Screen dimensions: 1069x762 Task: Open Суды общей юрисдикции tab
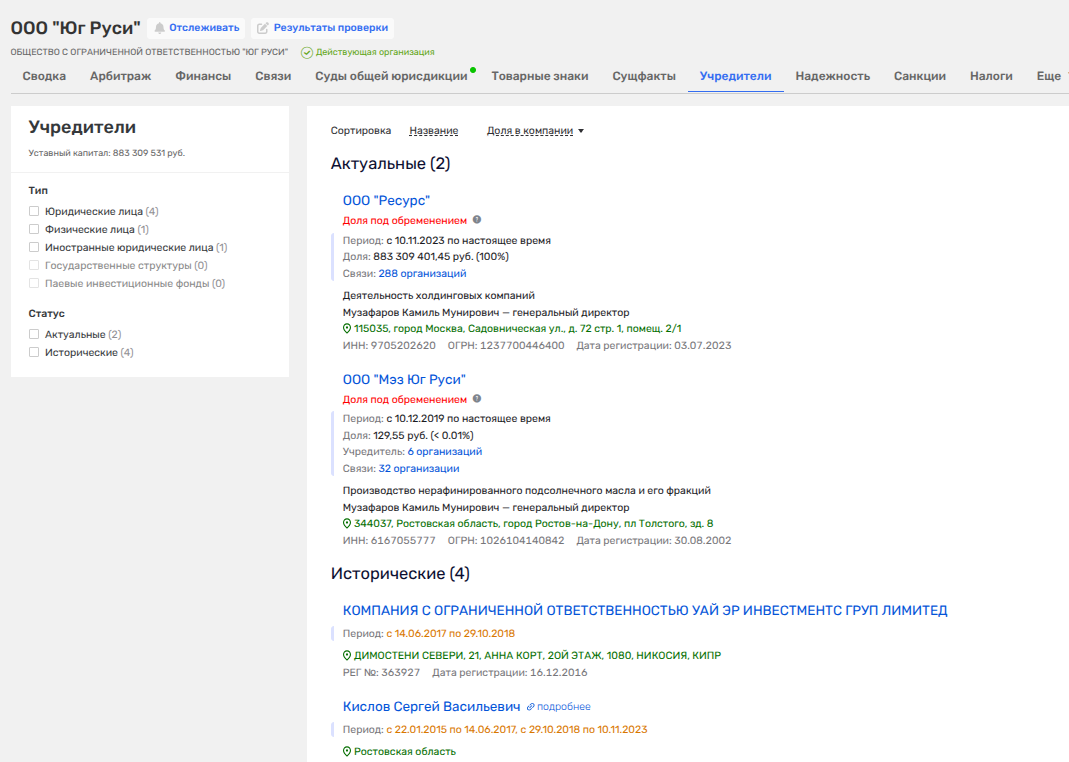[391, 76]
